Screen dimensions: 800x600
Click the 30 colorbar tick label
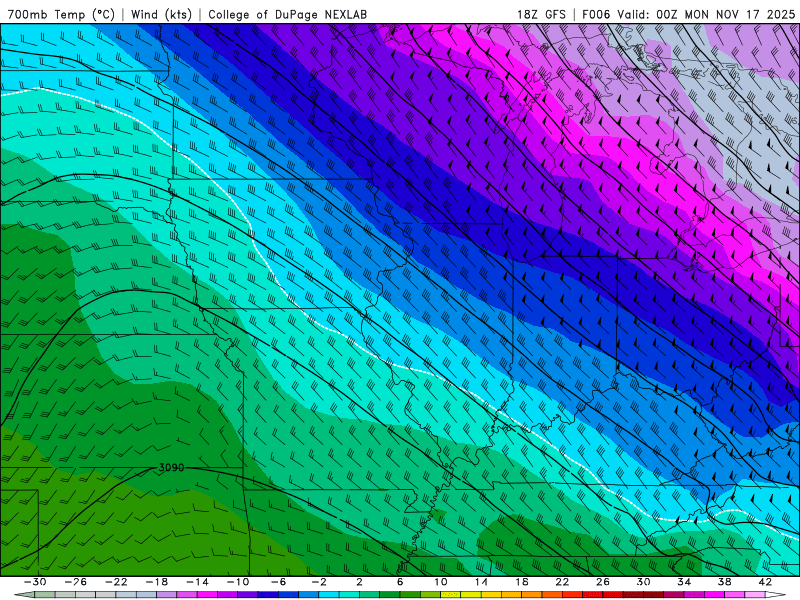coord(643,582)
